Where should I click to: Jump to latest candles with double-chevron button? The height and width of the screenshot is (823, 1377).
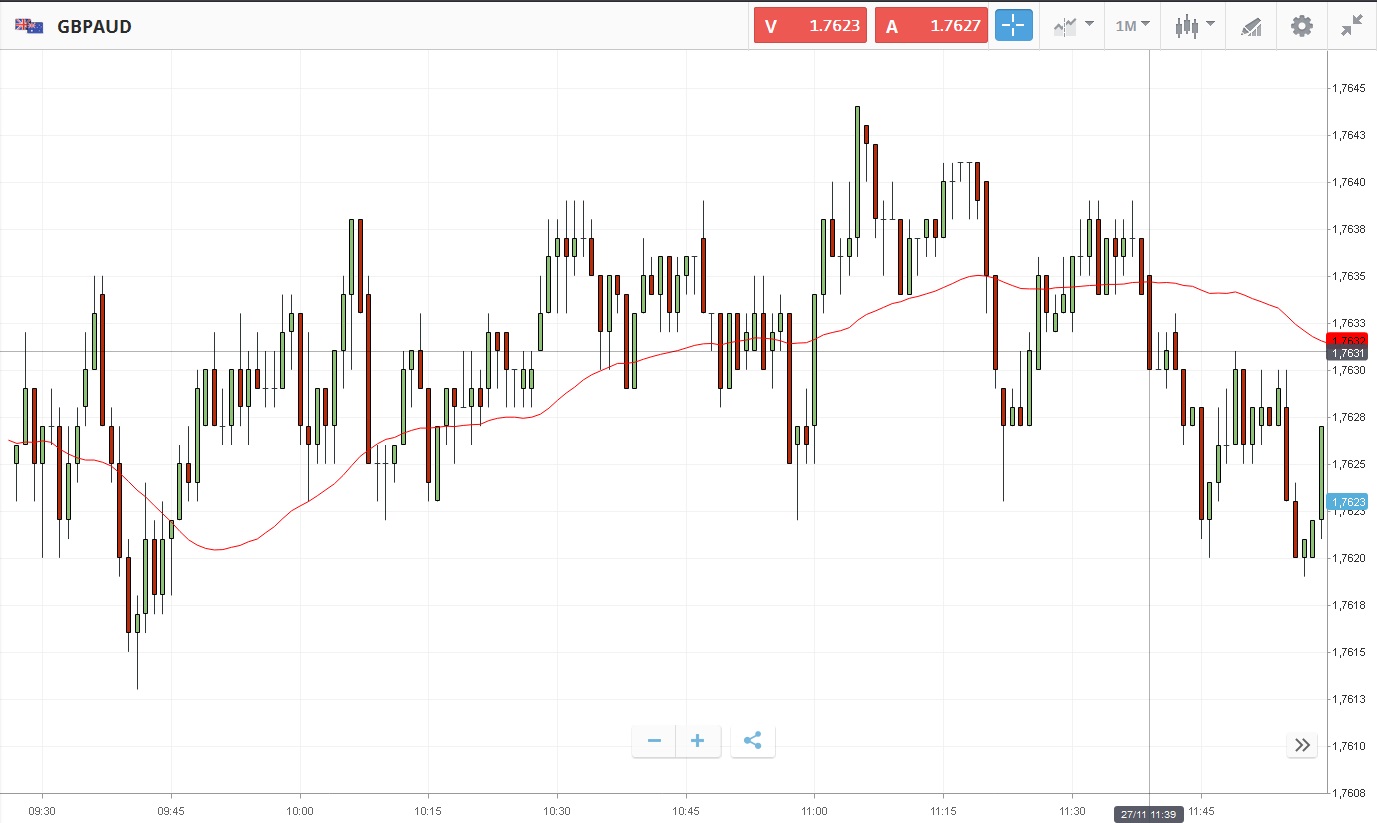[1302, 744]
